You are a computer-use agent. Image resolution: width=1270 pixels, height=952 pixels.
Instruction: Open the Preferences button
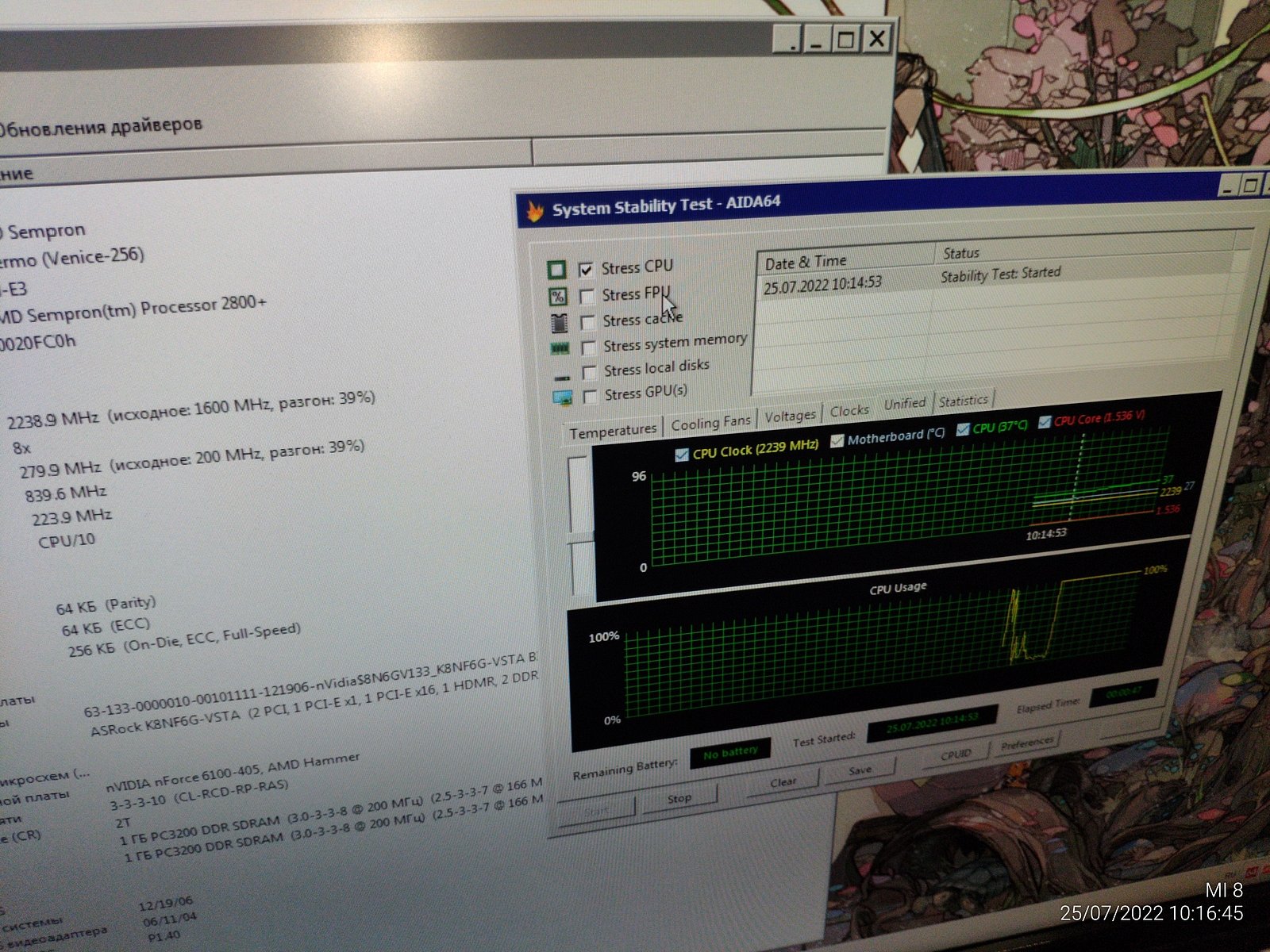point(1027,743)
